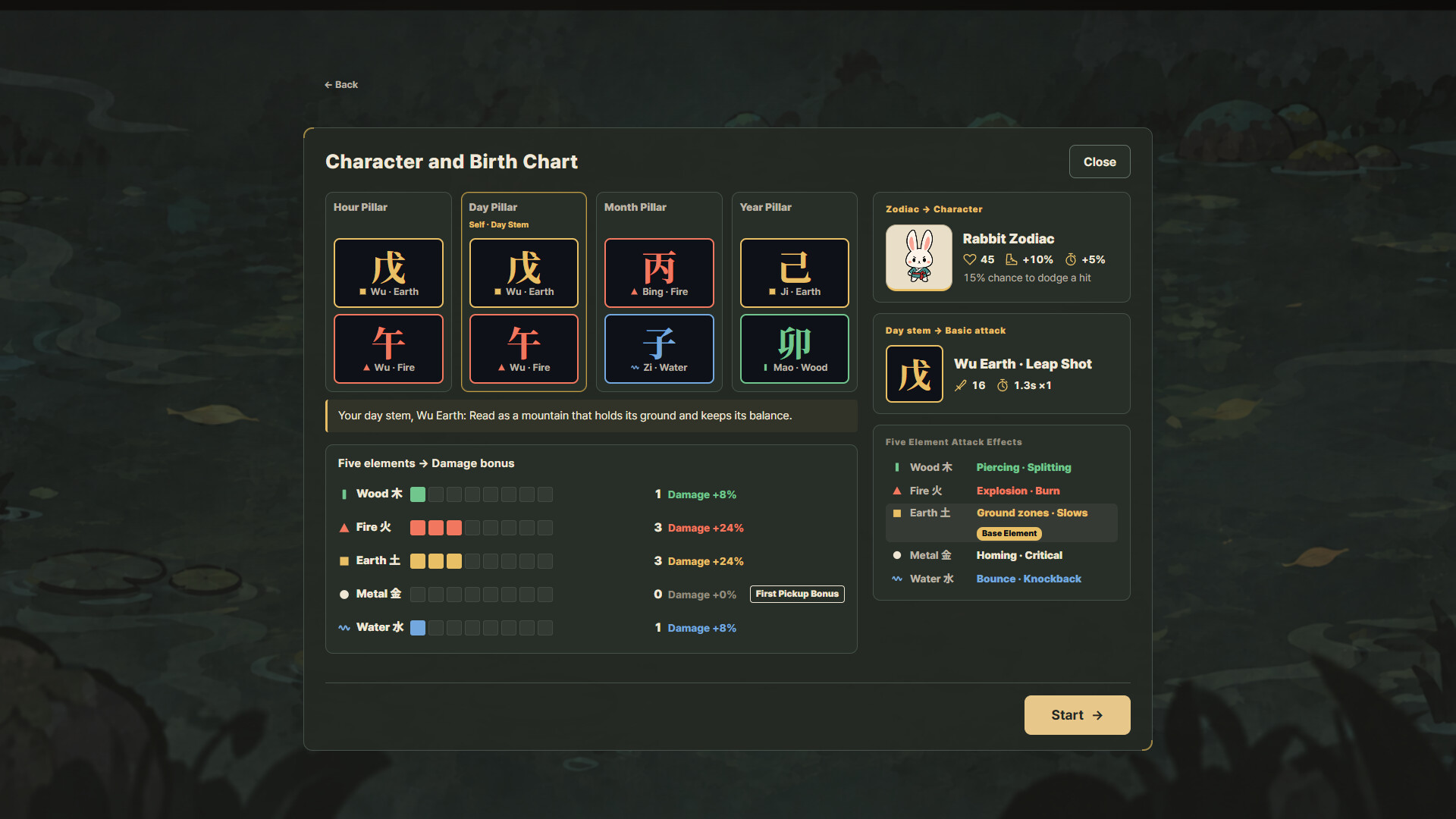Click 'Homing · Critical' Metal attack effect
The height and width of the screenshot is (819, 1456).
(1019, 555)
